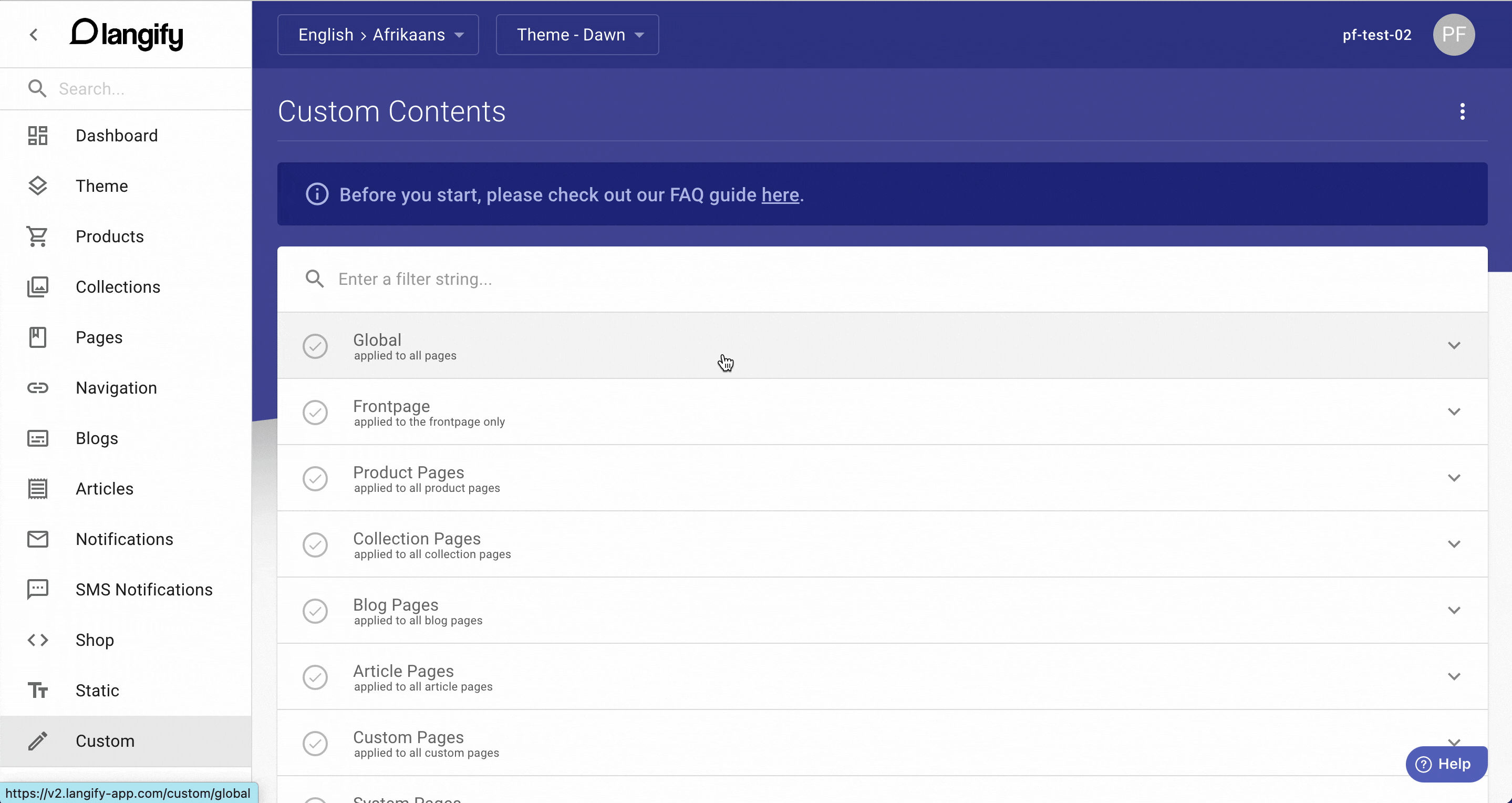Select the SMS Notifications chat icon
The image size is (1512, 803).
pos(38,589)
